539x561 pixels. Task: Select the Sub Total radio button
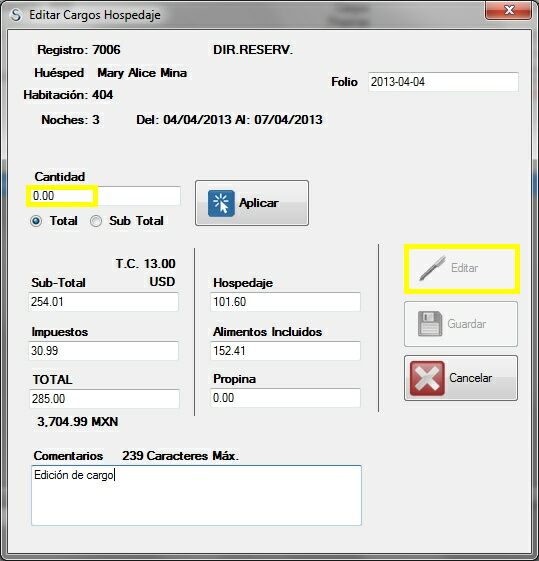tap(95, 221)
